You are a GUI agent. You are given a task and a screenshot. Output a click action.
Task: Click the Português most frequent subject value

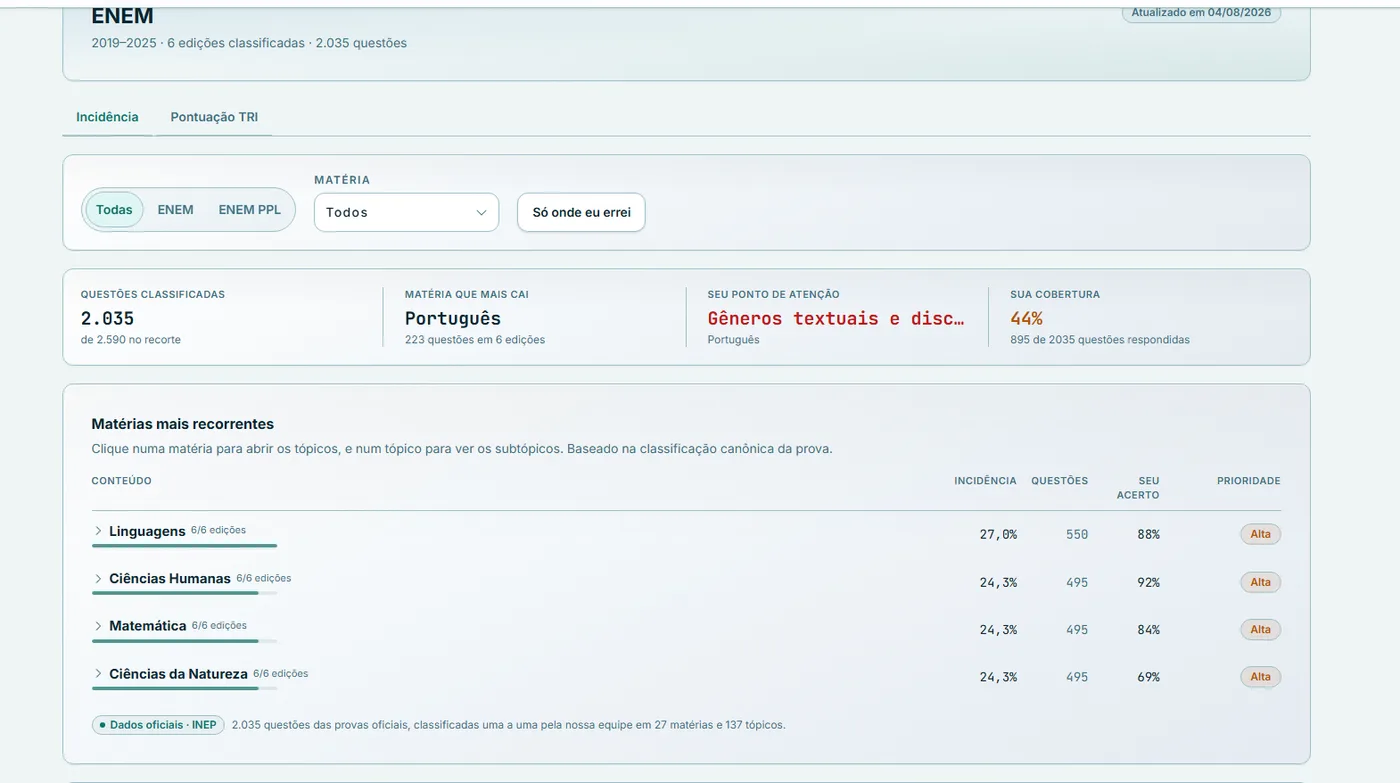tap(453, 318)
